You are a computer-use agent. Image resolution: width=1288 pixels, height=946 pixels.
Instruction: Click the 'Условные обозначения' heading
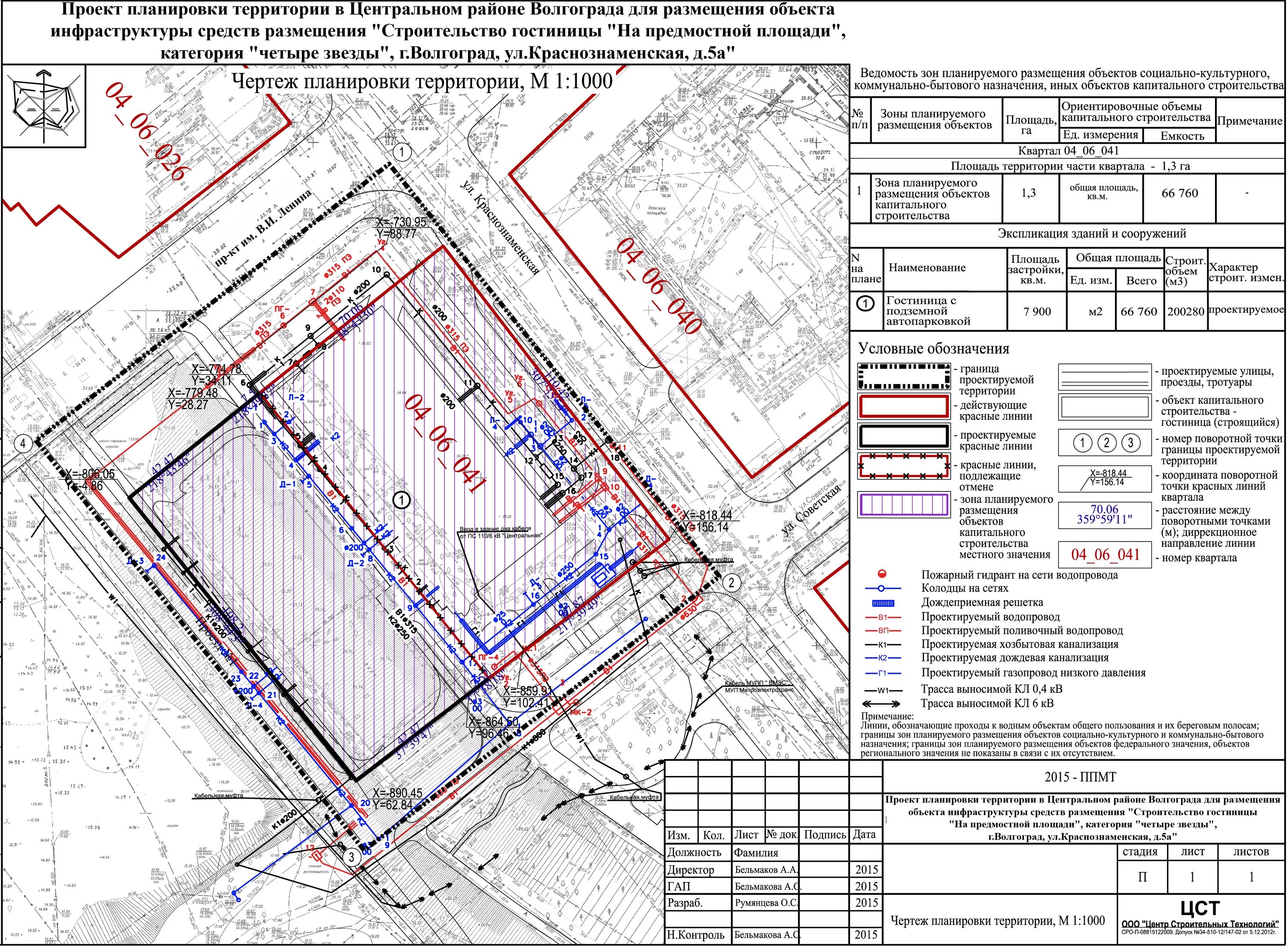[x=933, y=349]
